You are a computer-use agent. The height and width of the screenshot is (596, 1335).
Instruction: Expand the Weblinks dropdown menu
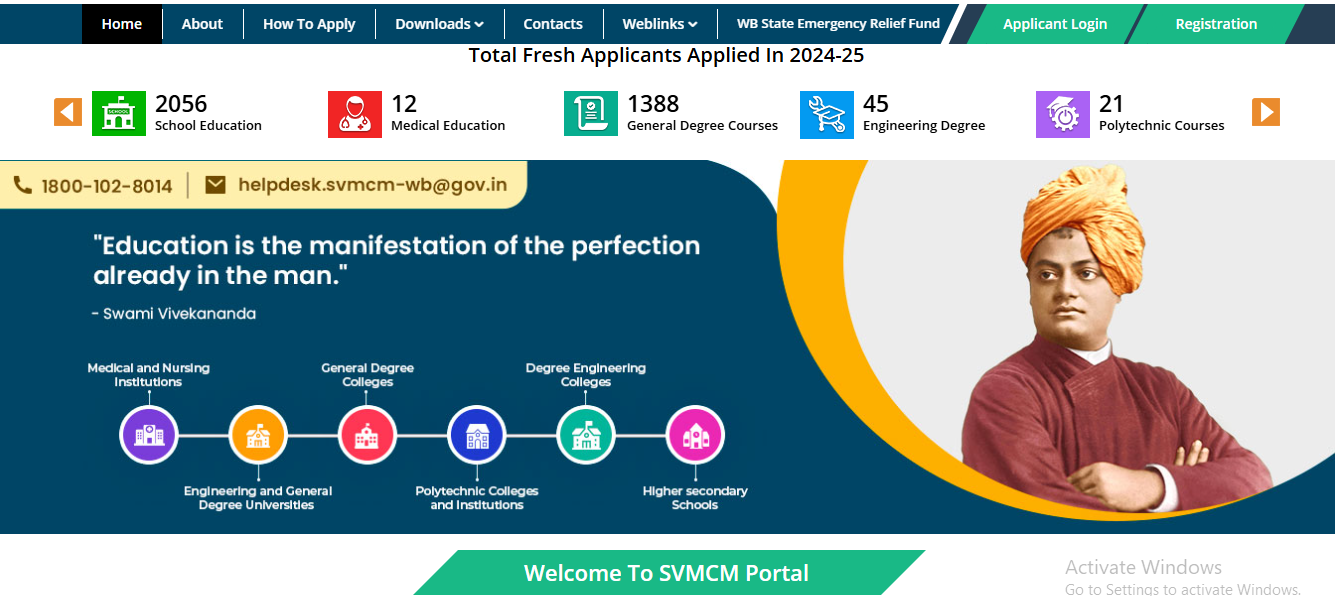tap(660, 24)
